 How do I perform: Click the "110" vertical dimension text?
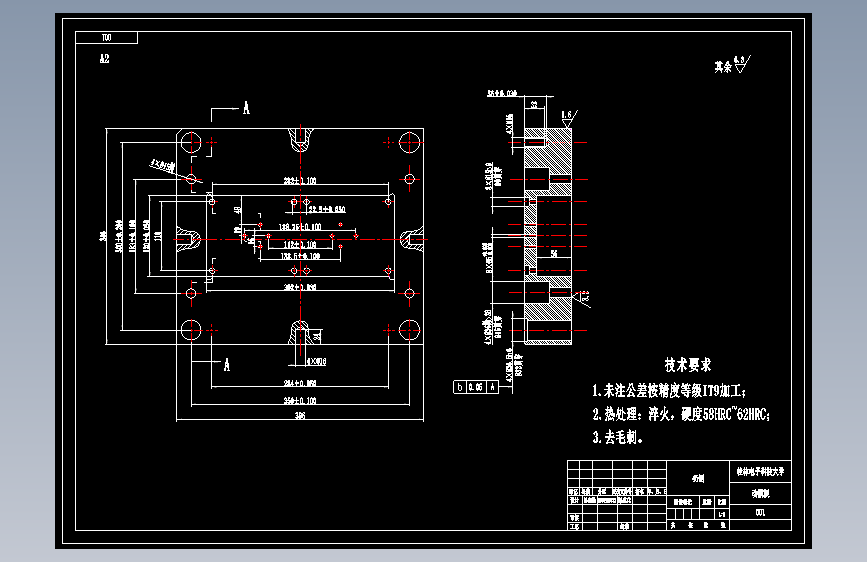(158, 236)
